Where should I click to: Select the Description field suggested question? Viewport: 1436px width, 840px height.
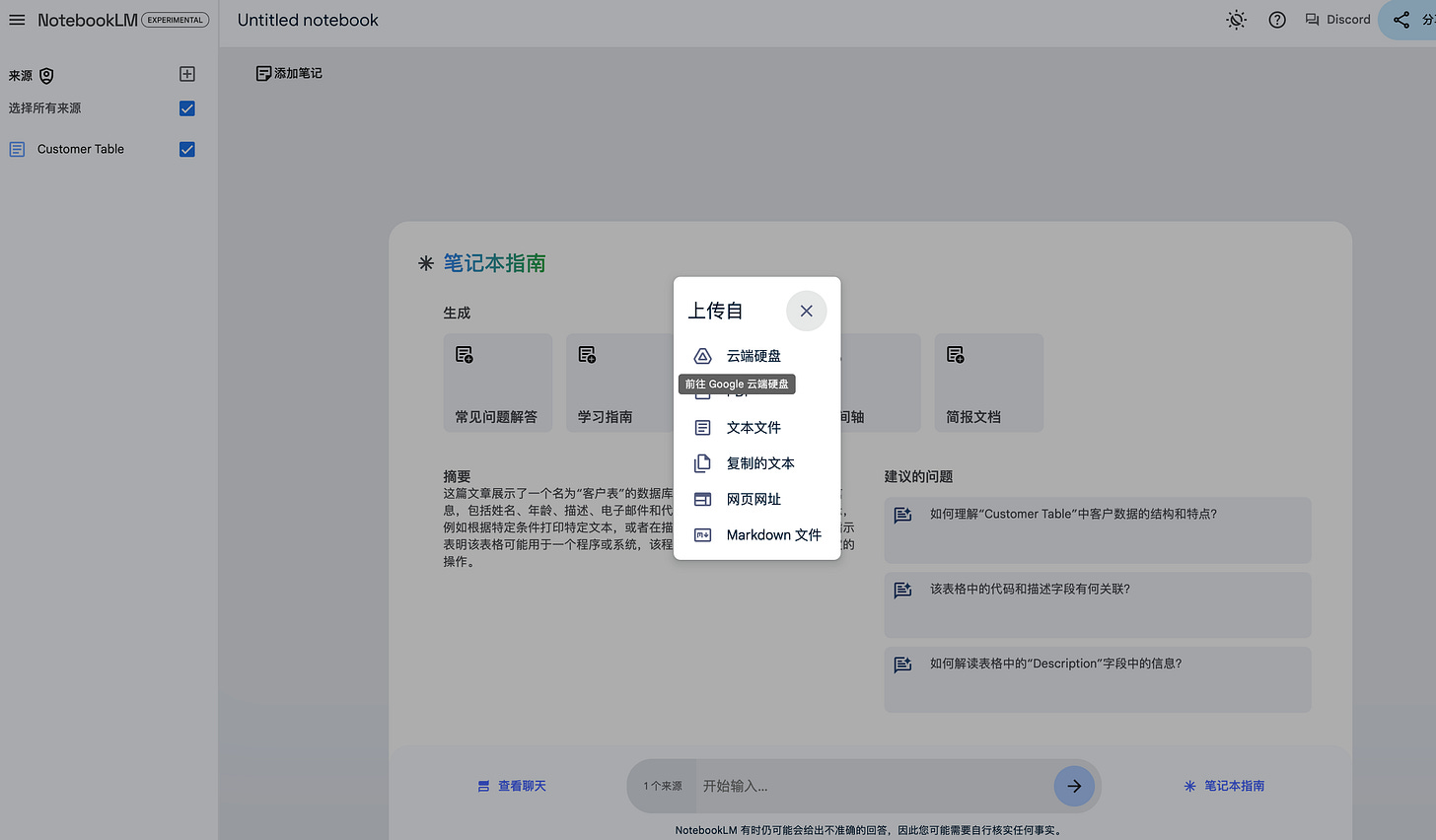[1098, 679]
